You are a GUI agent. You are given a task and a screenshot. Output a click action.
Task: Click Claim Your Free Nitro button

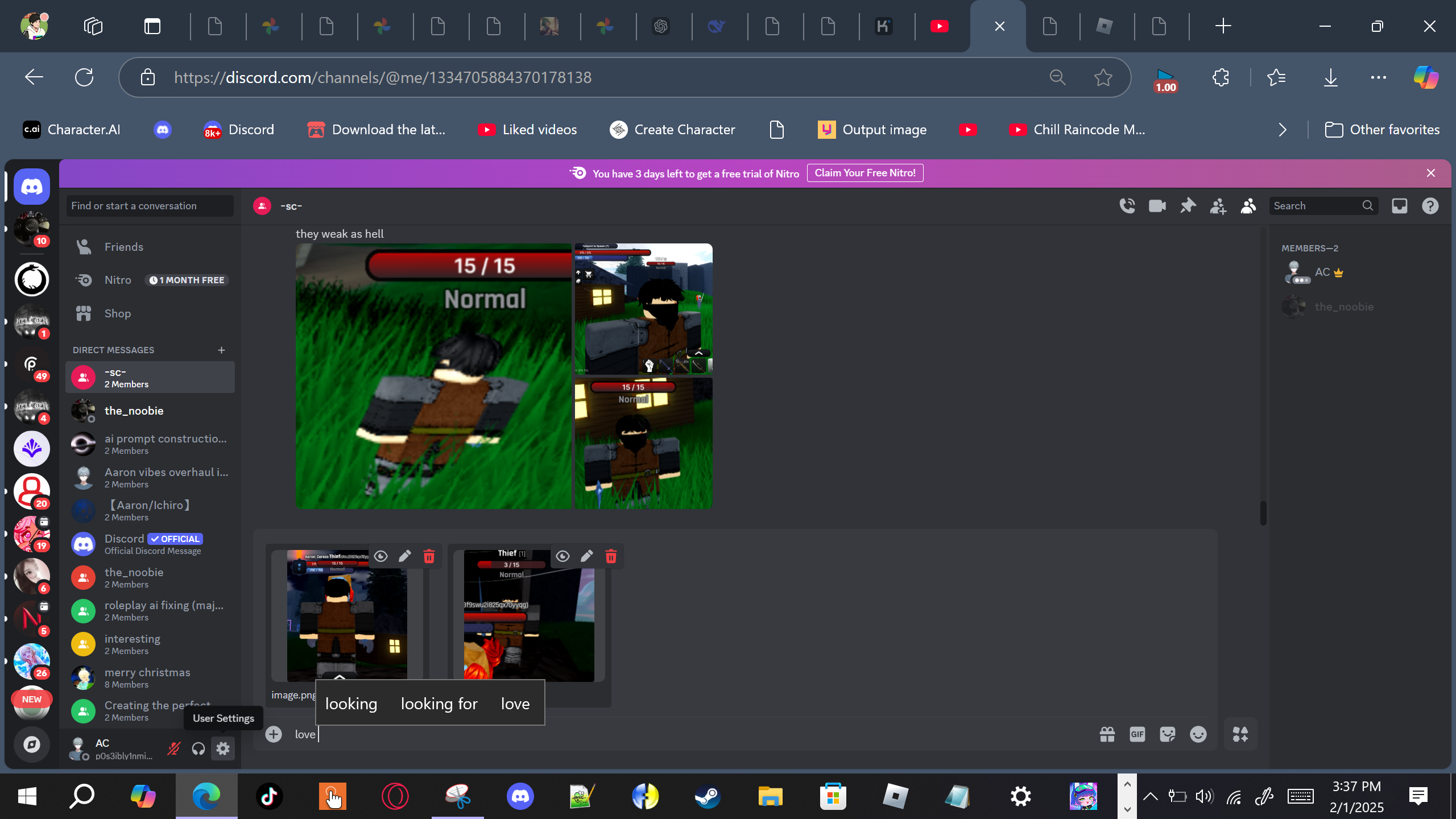[x=864, y=173]
